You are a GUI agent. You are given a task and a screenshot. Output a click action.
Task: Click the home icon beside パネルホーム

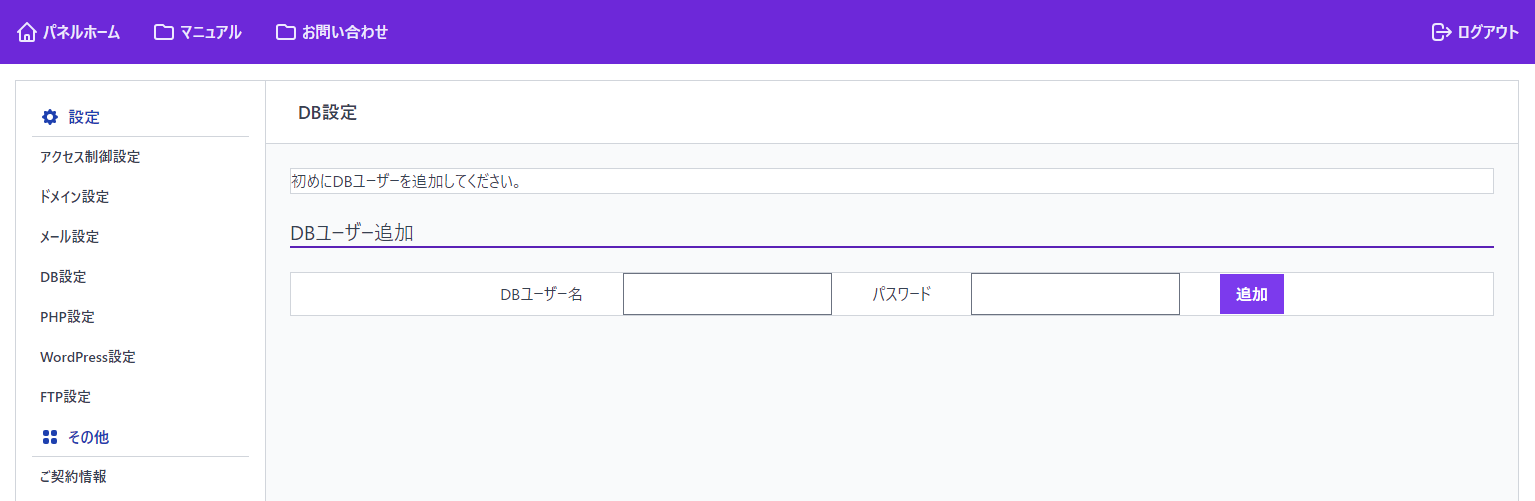coord(27,32)
